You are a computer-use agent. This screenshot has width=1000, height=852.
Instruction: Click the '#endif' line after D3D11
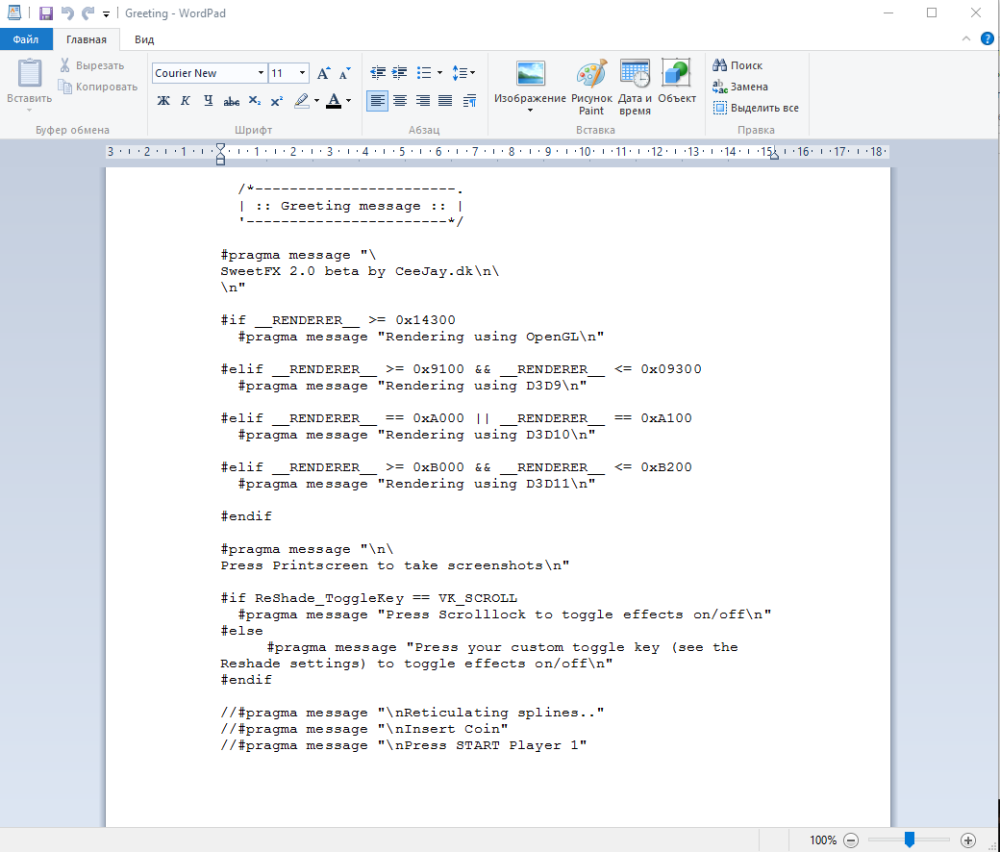[x=246, y=516]
